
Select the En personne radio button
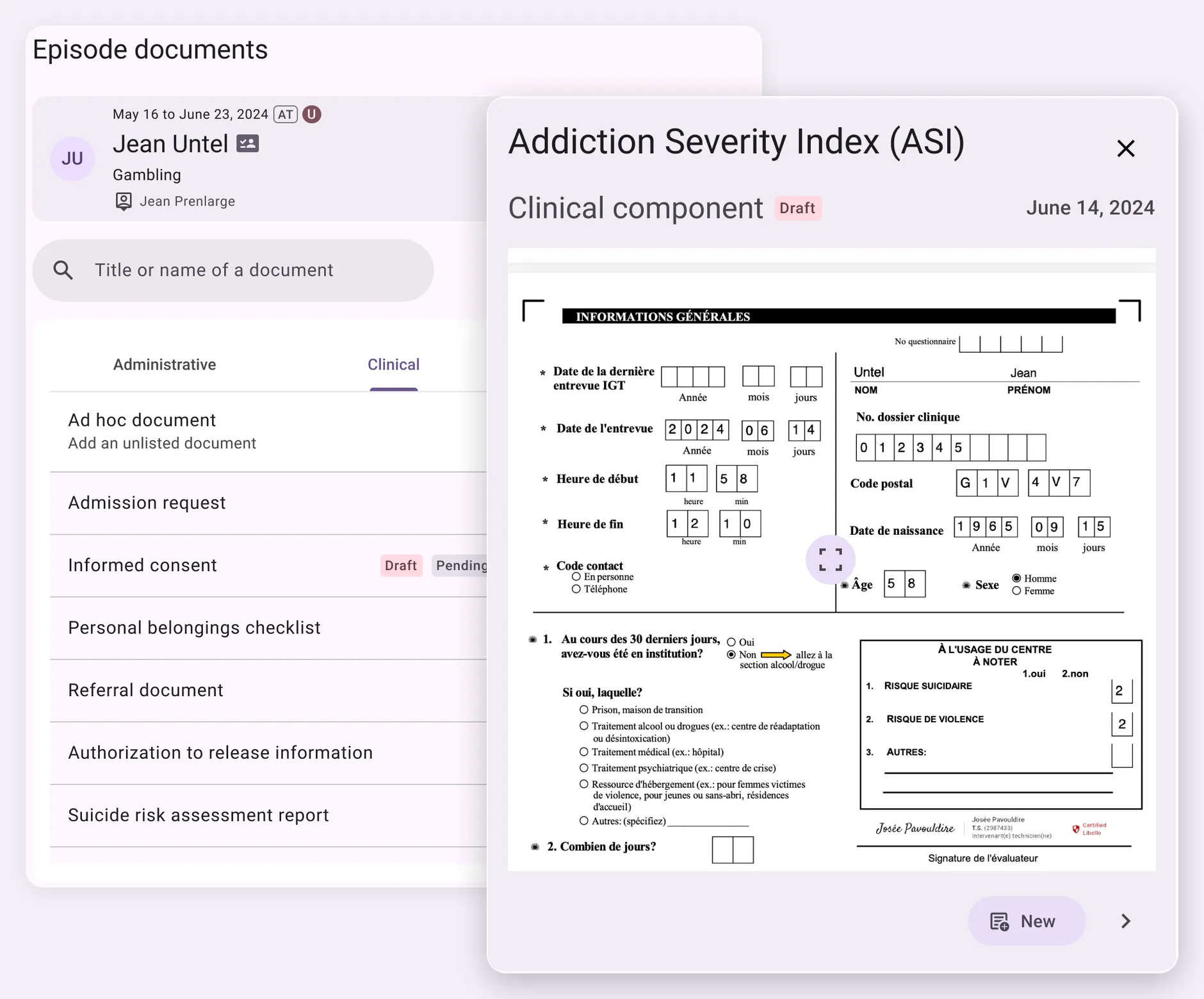click(576, 576)
